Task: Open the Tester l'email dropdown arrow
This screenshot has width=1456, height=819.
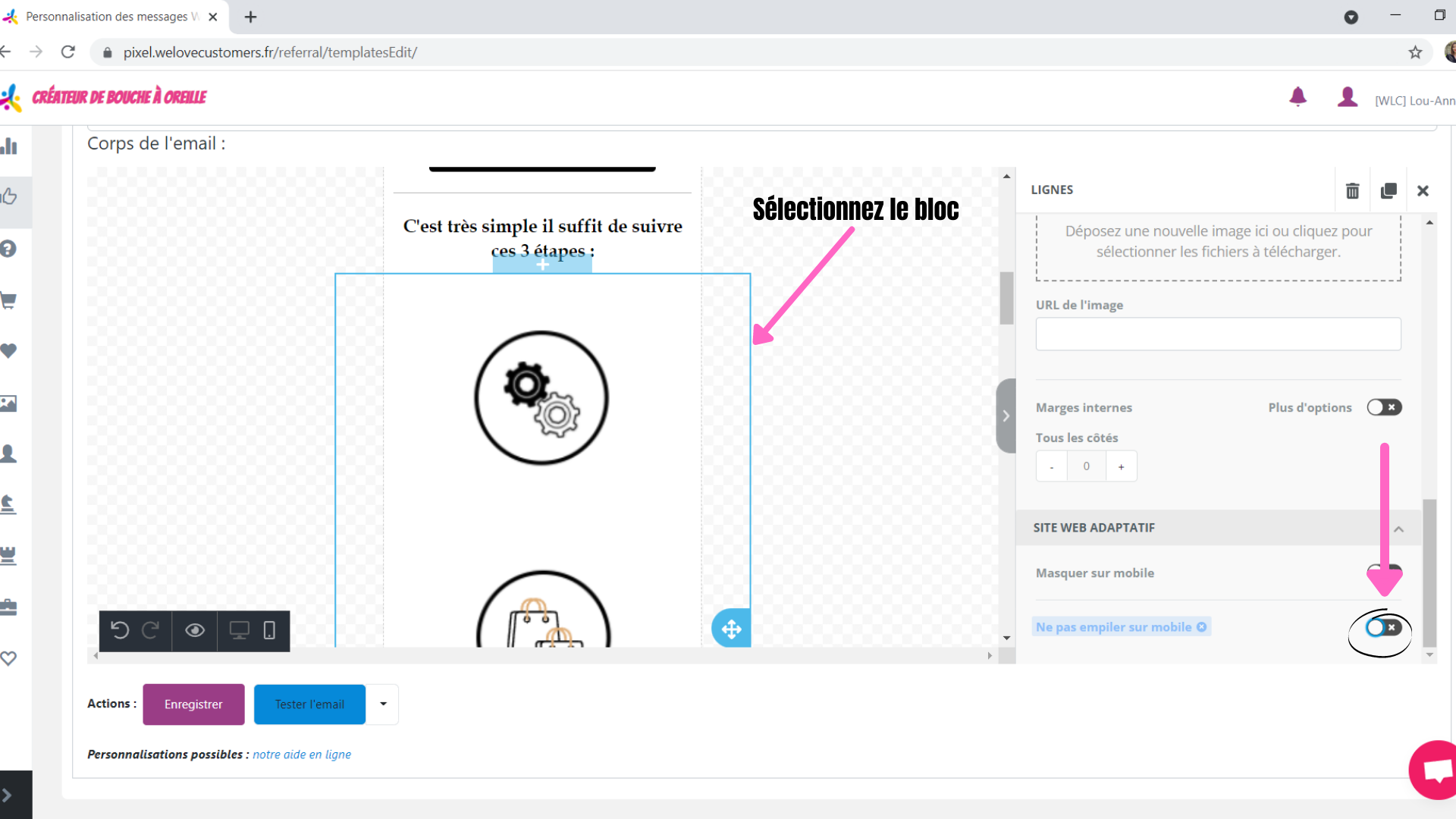Action: click(383, 704)
